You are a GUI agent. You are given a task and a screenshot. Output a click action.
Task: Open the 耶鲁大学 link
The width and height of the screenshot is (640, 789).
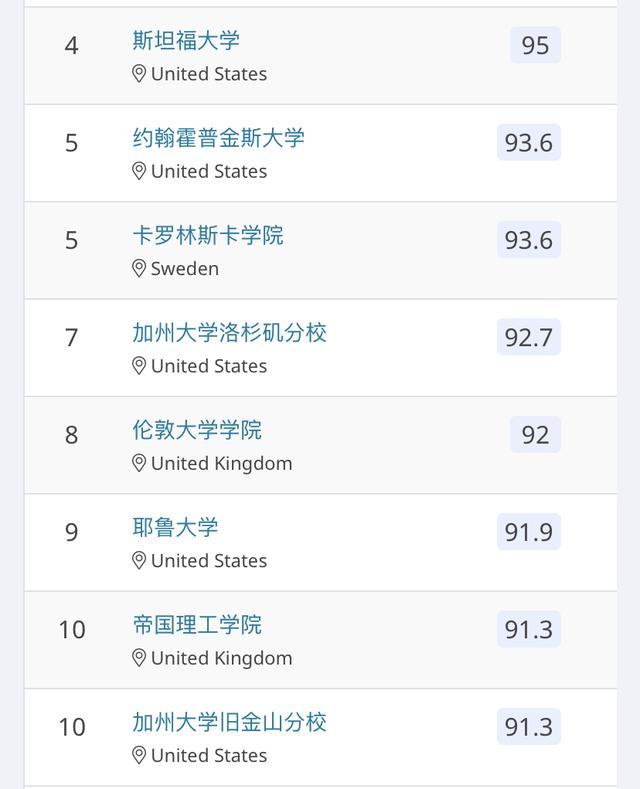click(175, 527)
